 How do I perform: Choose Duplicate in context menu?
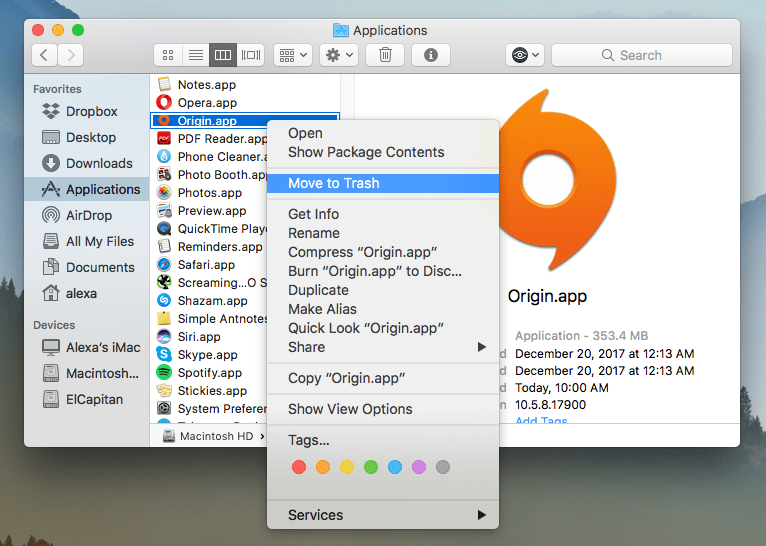(383, 290)
